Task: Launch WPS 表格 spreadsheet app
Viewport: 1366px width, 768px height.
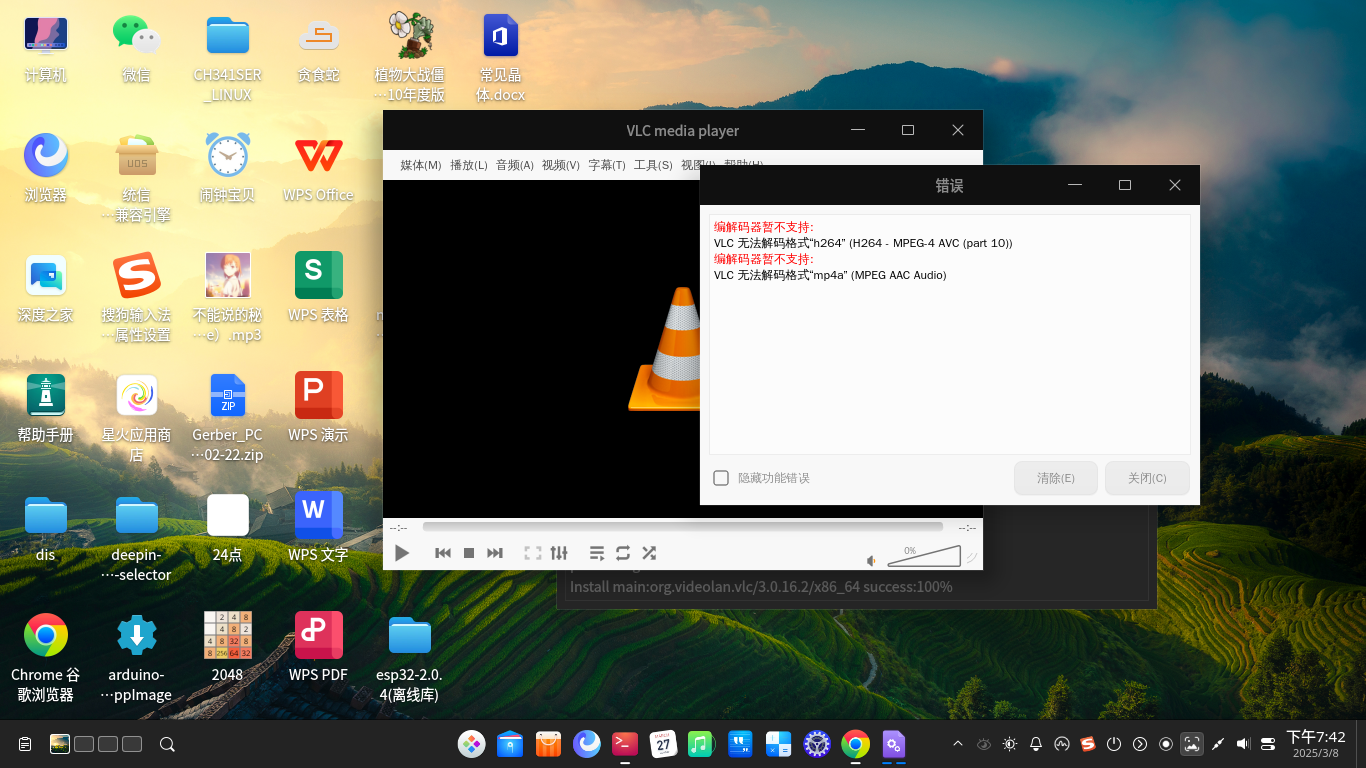Action: (319, 288)
